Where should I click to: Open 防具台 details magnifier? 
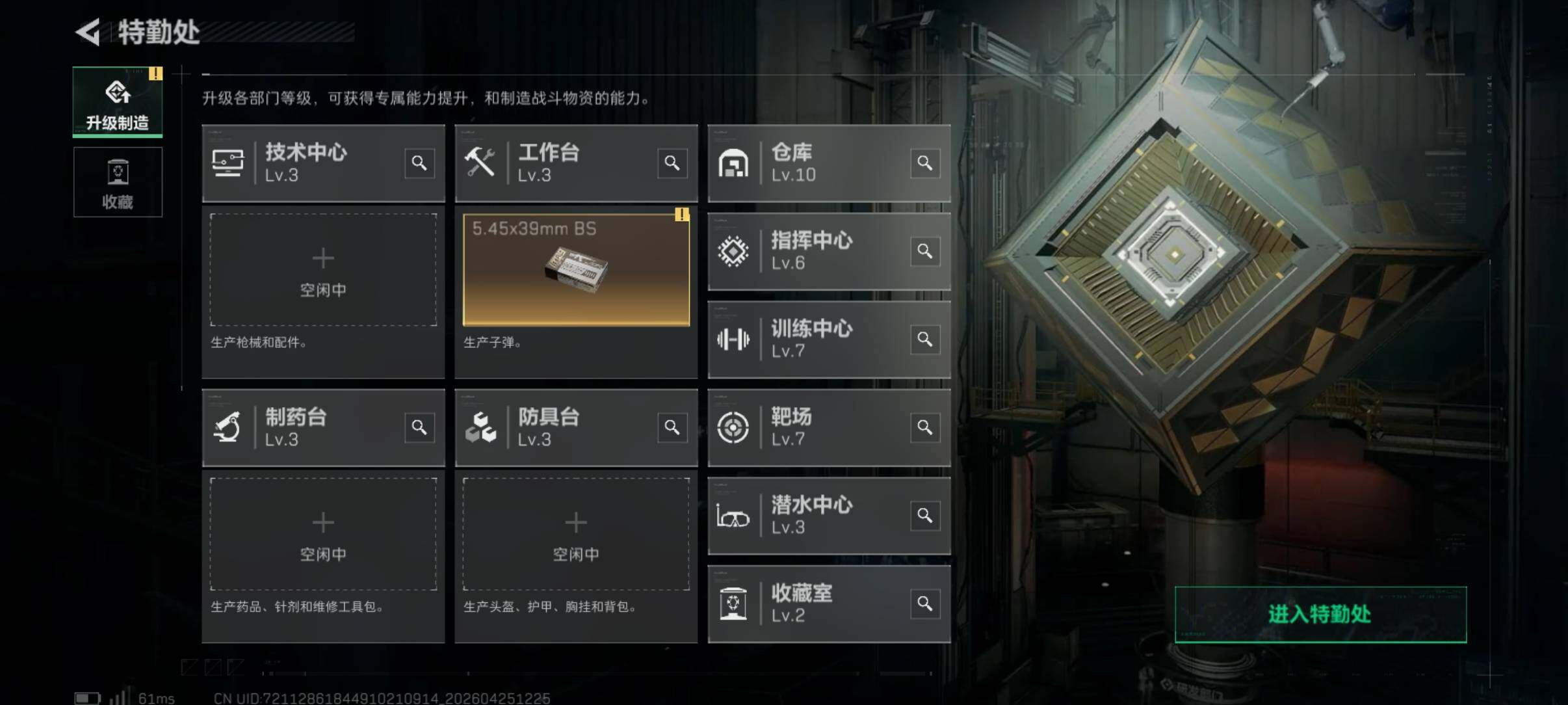[672, 427]
